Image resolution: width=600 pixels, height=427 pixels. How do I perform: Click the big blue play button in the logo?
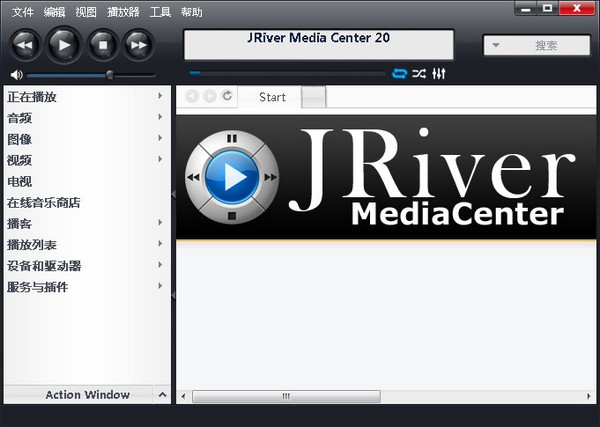click(232, 177)
